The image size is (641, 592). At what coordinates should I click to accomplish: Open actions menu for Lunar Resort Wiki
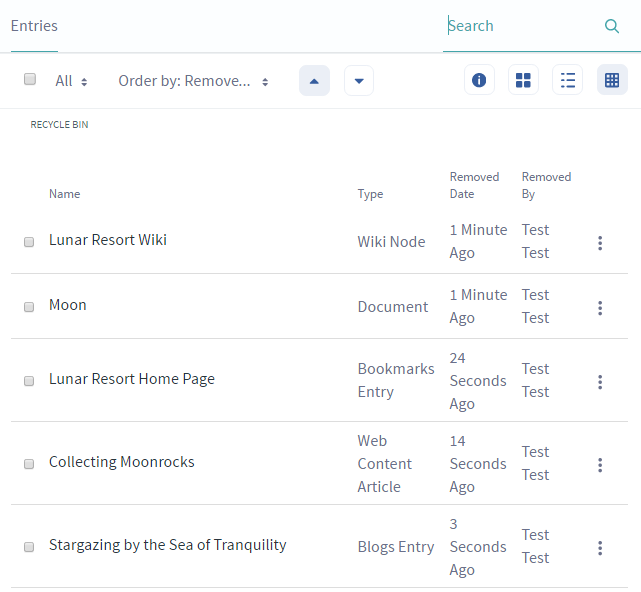(x=600, y=243)
